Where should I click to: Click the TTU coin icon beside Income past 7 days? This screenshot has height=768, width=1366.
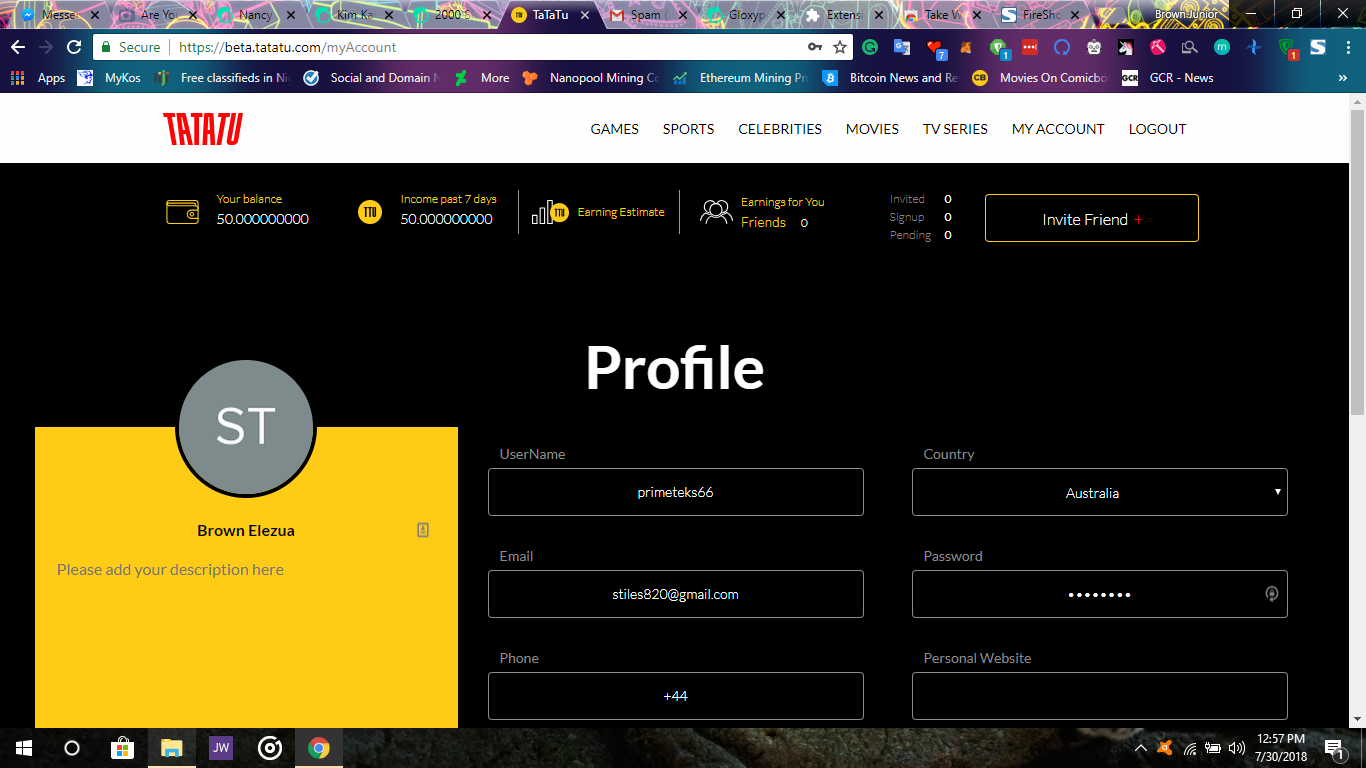[x=369, y=211]
